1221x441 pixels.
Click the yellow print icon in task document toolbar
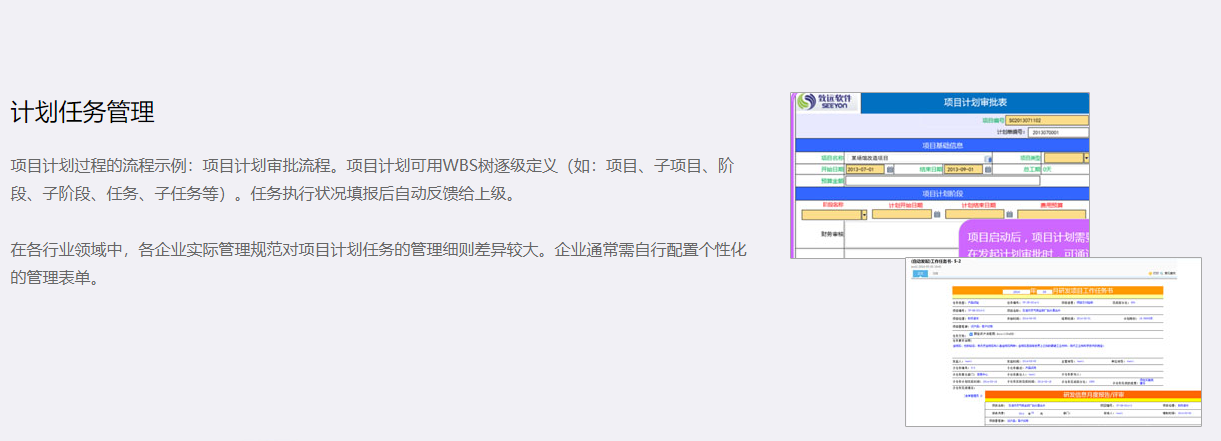click(1148, 272)
